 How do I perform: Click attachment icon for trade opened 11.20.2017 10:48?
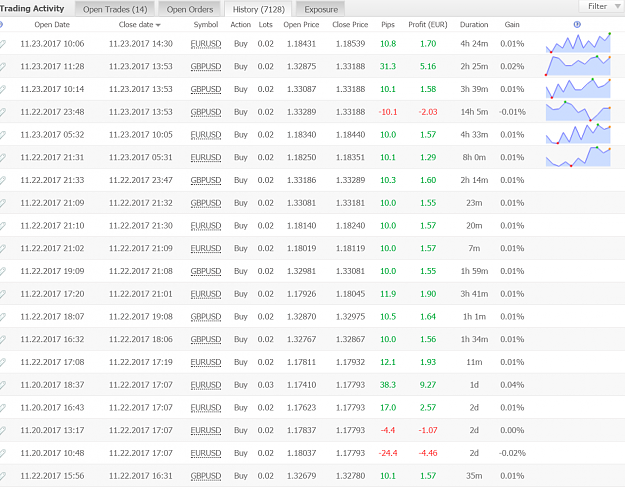[x=3, y=452]
